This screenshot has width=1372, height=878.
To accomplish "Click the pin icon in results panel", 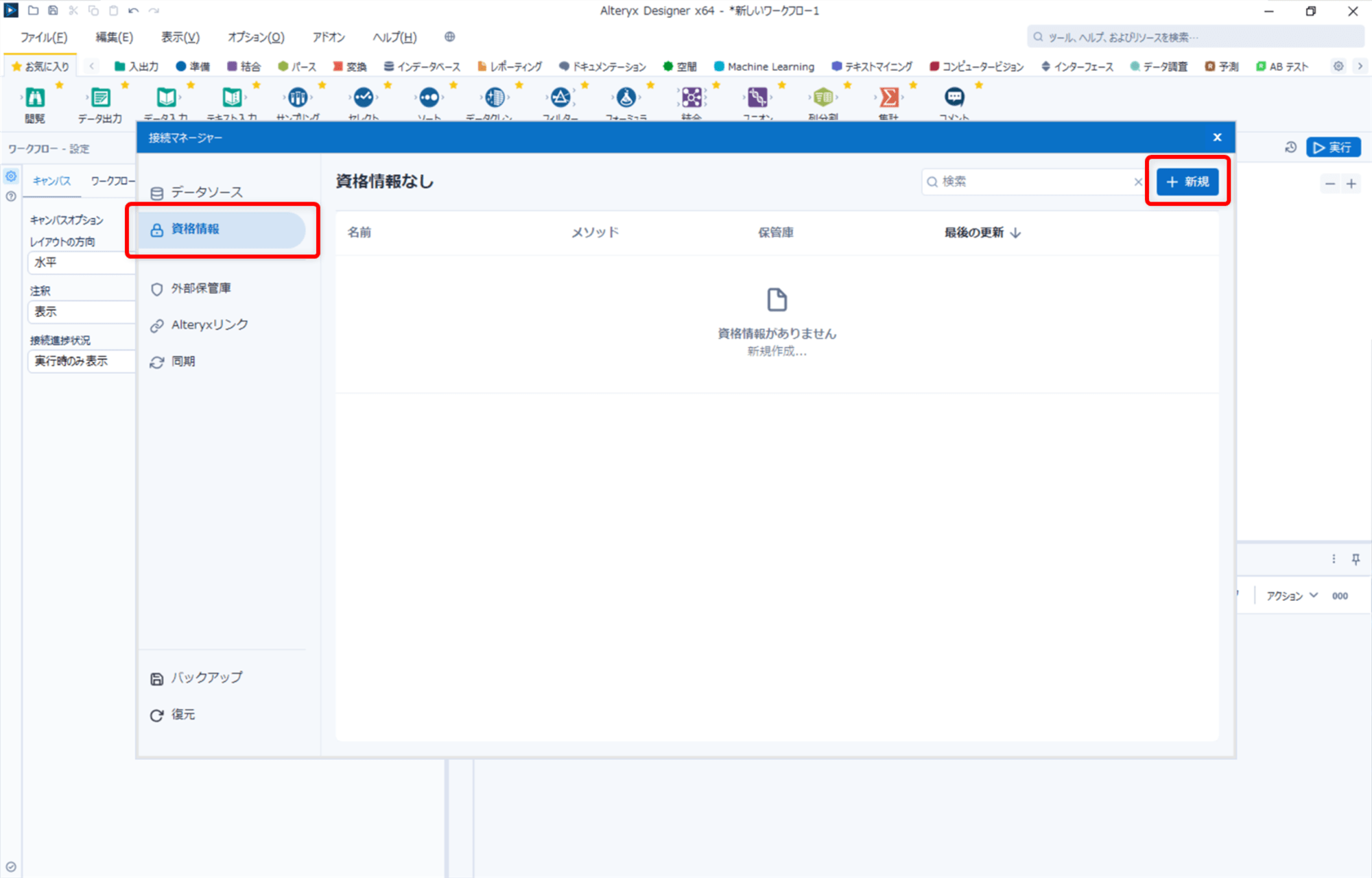I will (1356, 559).
